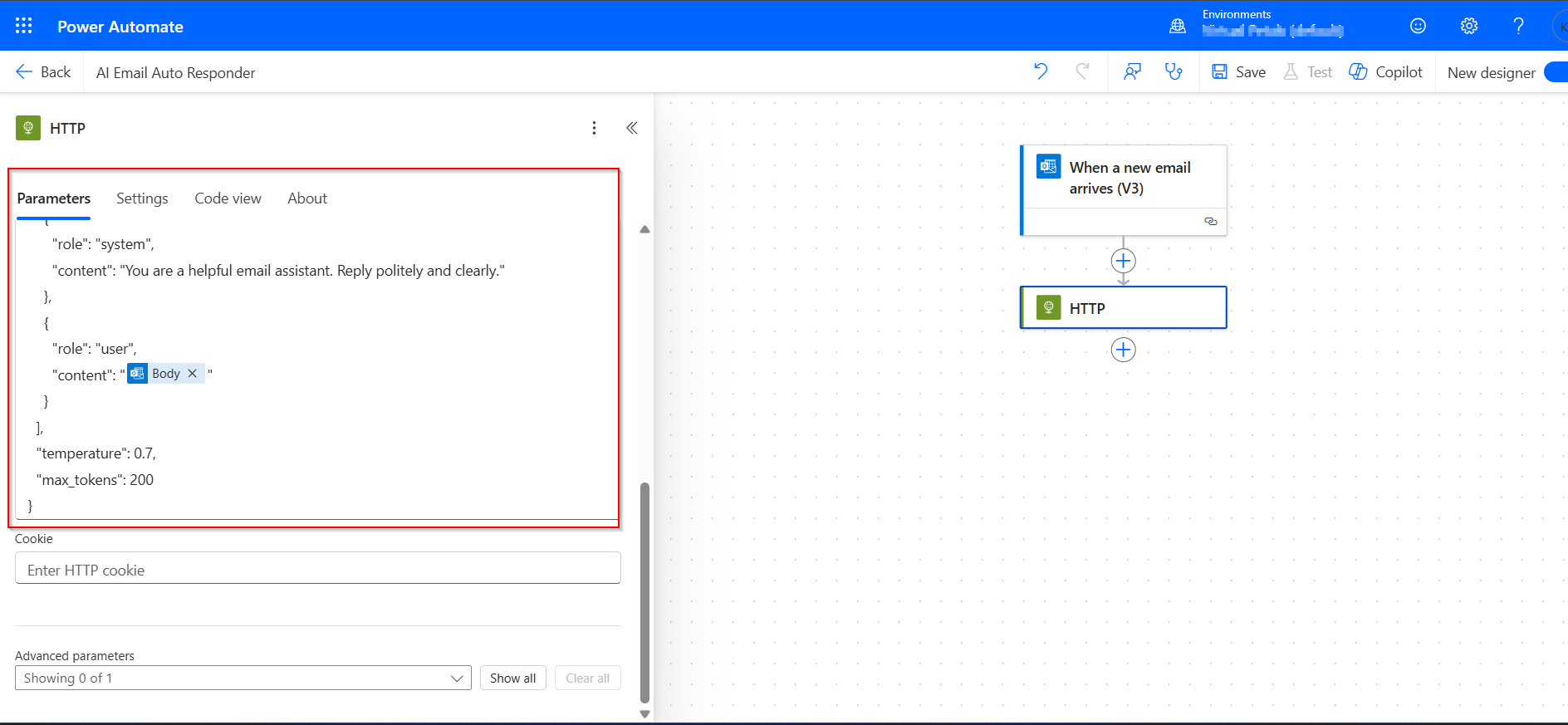This screenshot has width=1568, height=725.
Task: Click the Outlook icon on trigger card
Action: point(1048,166)
